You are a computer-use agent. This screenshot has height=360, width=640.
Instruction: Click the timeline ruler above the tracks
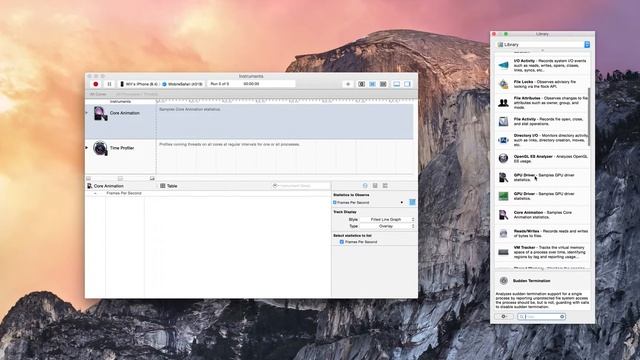[284, 101]
